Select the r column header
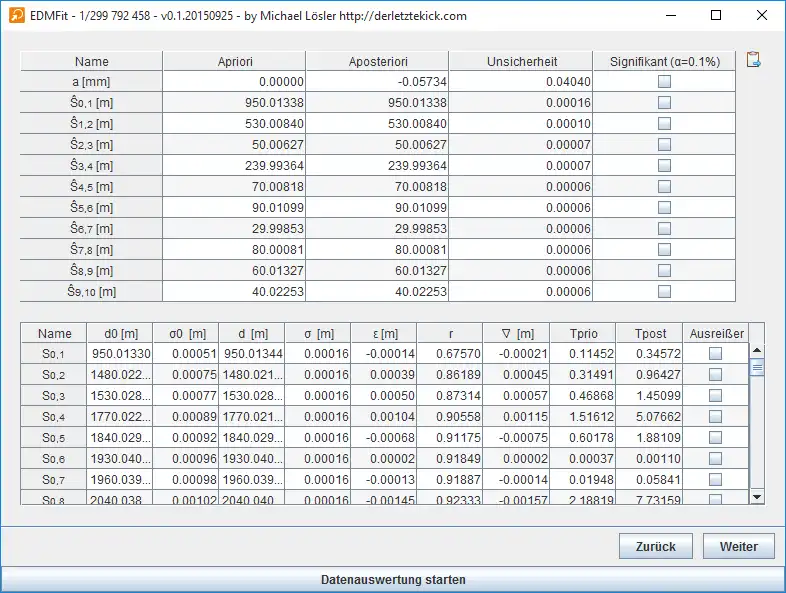Image resolution: width=786 pixels, height=593 pixels. [x=450, y=333]
